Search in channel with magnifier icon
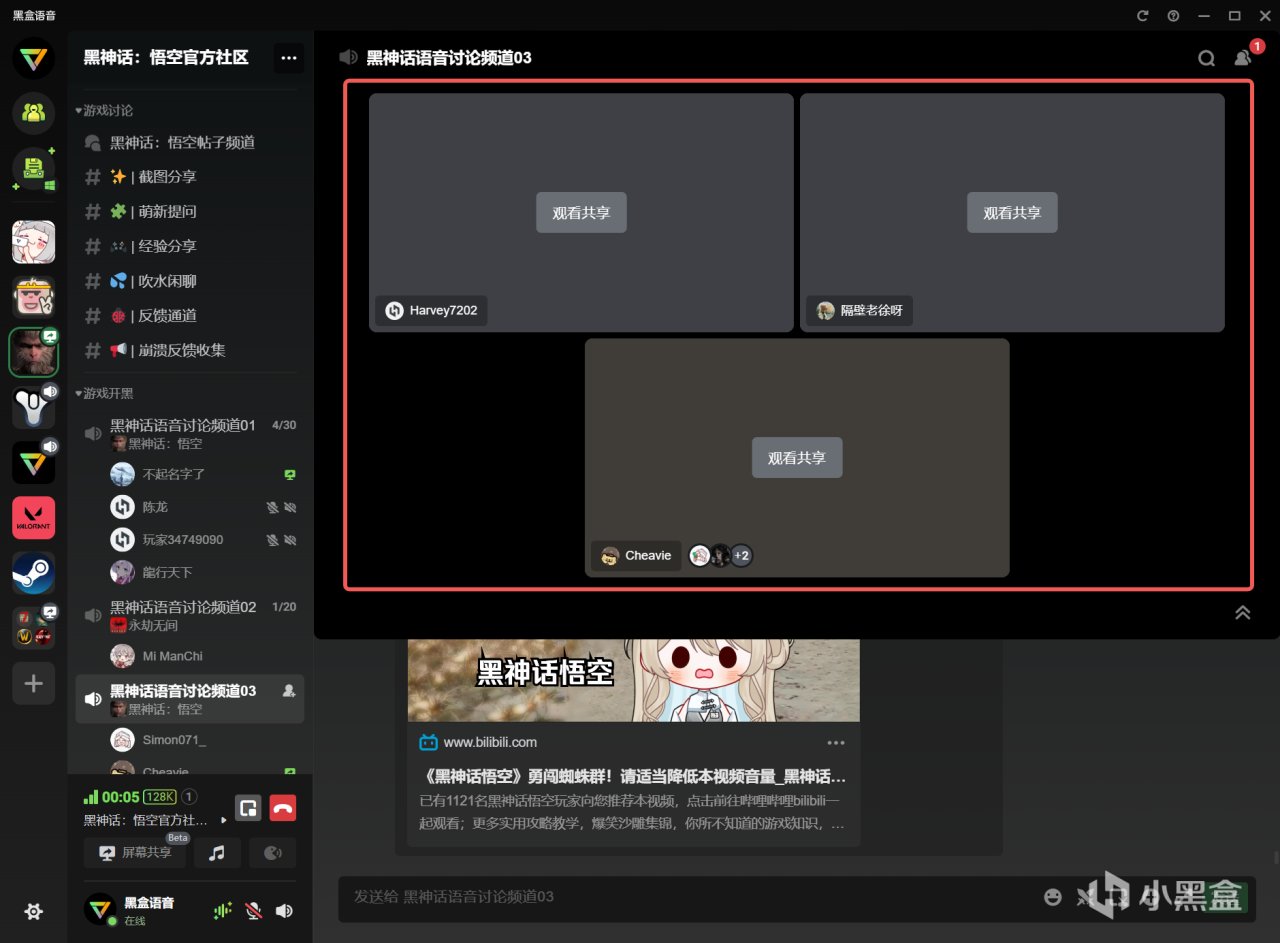The height and width of the screenshot is (943, 1280). 1207,58
